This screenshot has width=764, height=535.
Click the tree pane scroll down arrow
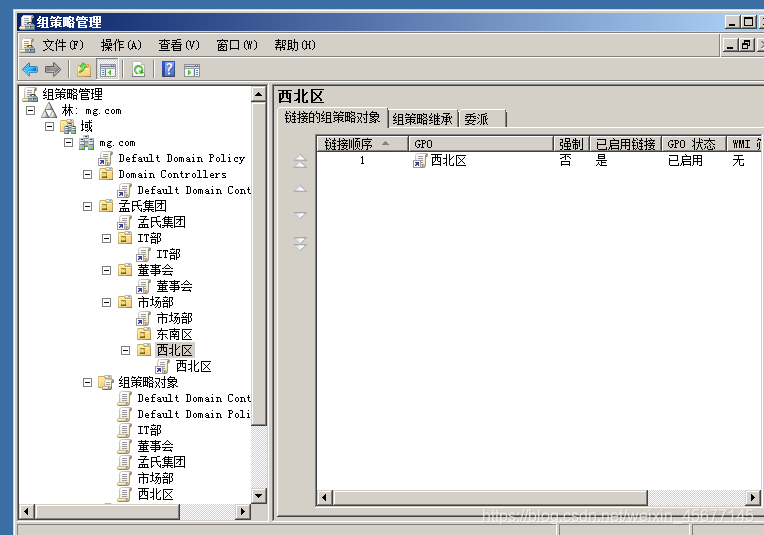coord(258,496)
